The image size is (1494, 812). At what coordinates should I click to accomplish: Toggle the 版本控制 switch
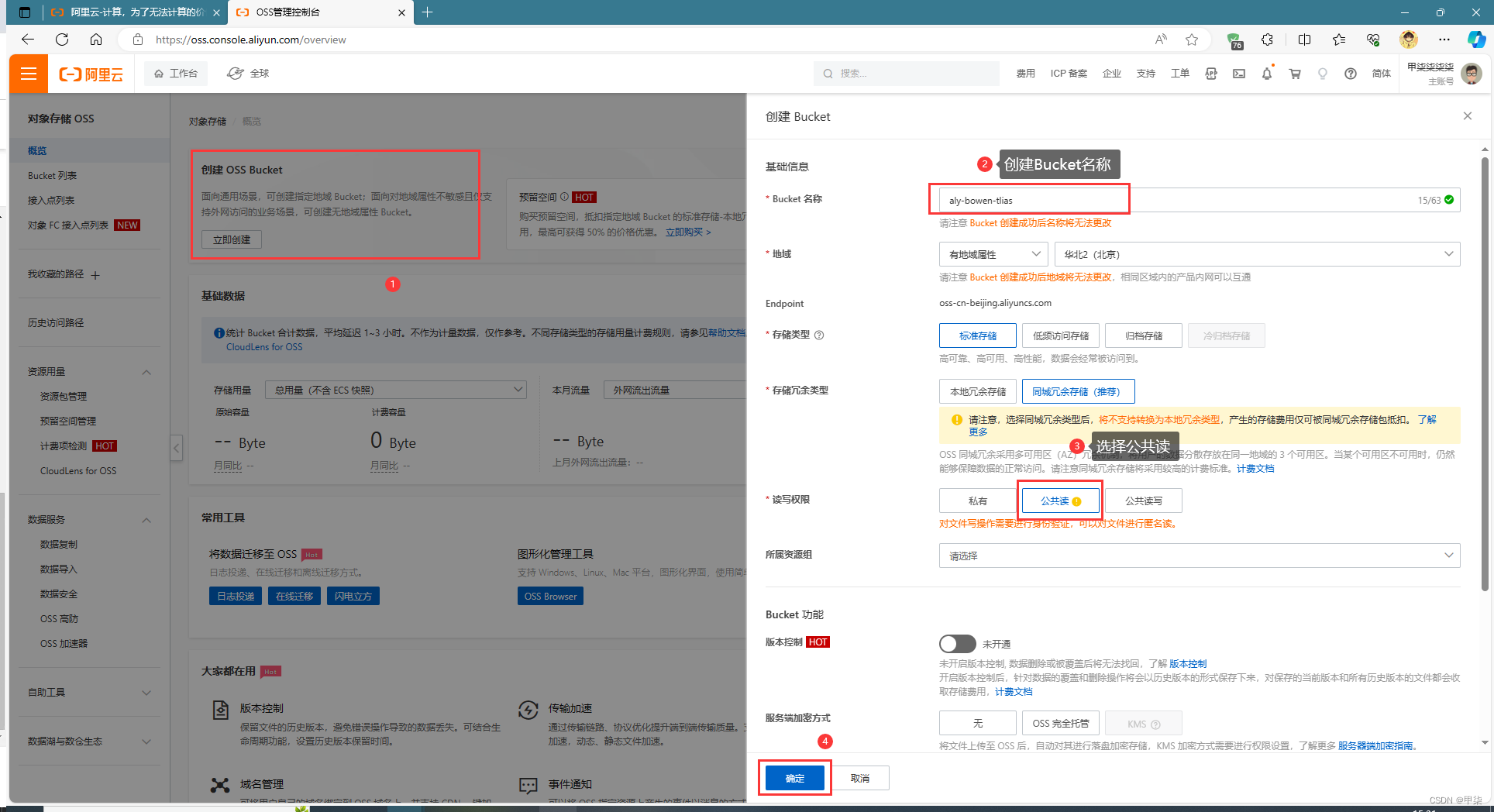click(x=957, y=644)
